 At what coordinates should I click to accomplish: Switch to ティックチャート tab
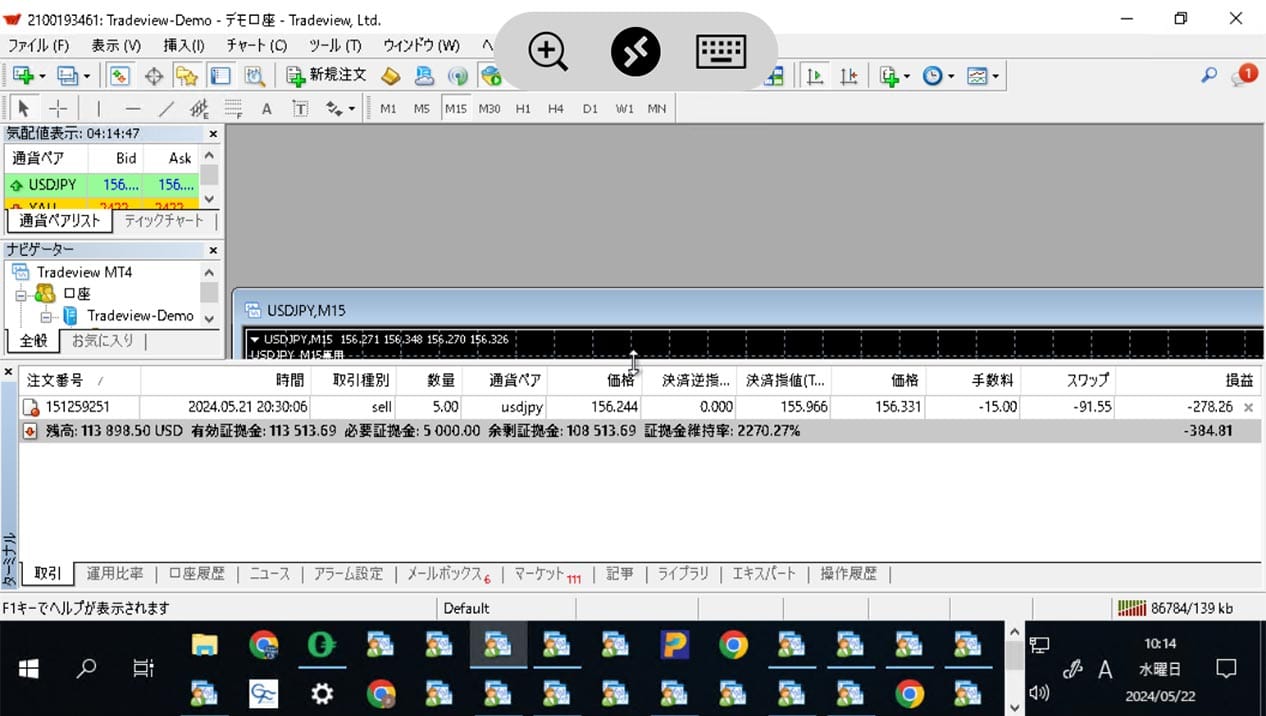[163, 221]
